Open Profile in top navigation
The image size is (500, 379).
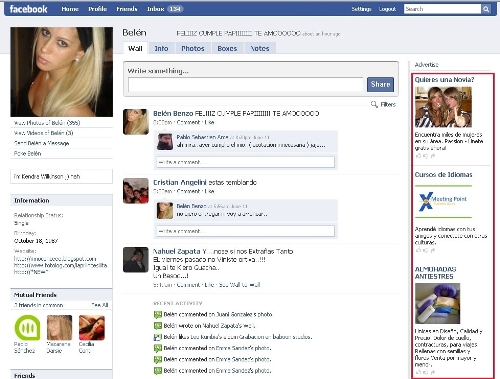pos(98,9)
